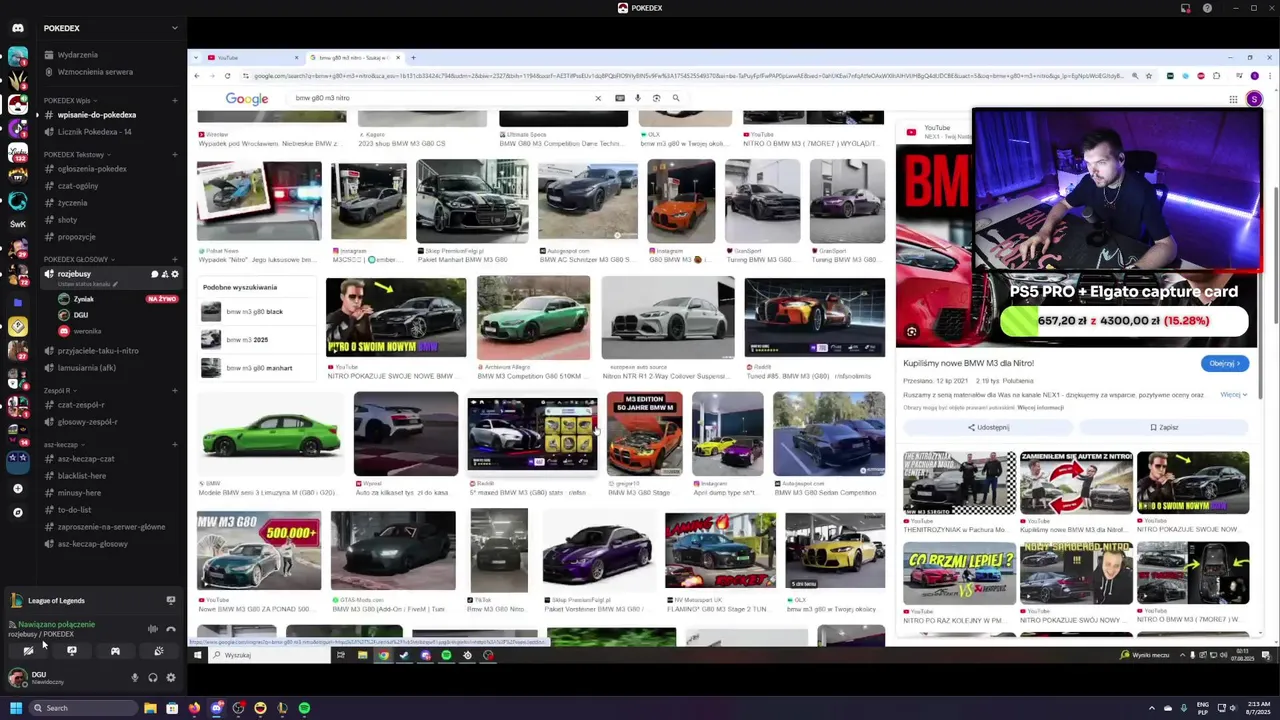Image resolution: width=1280 pixels, height=720 pixels.
Task: Open Windows Start menu
Action: pos(15,708)
